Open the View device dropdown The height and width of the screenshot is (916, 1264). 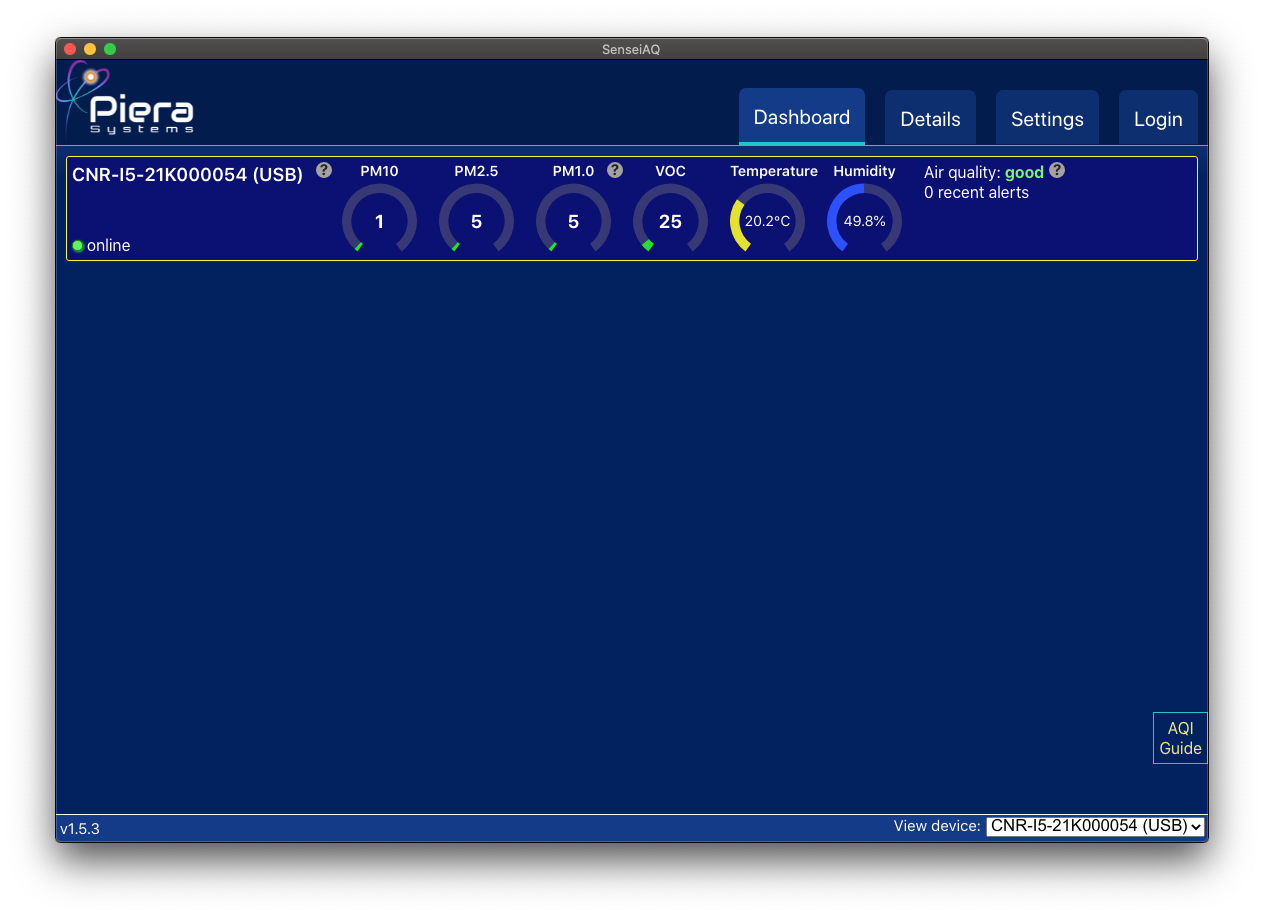click(x=1095, y=826)
